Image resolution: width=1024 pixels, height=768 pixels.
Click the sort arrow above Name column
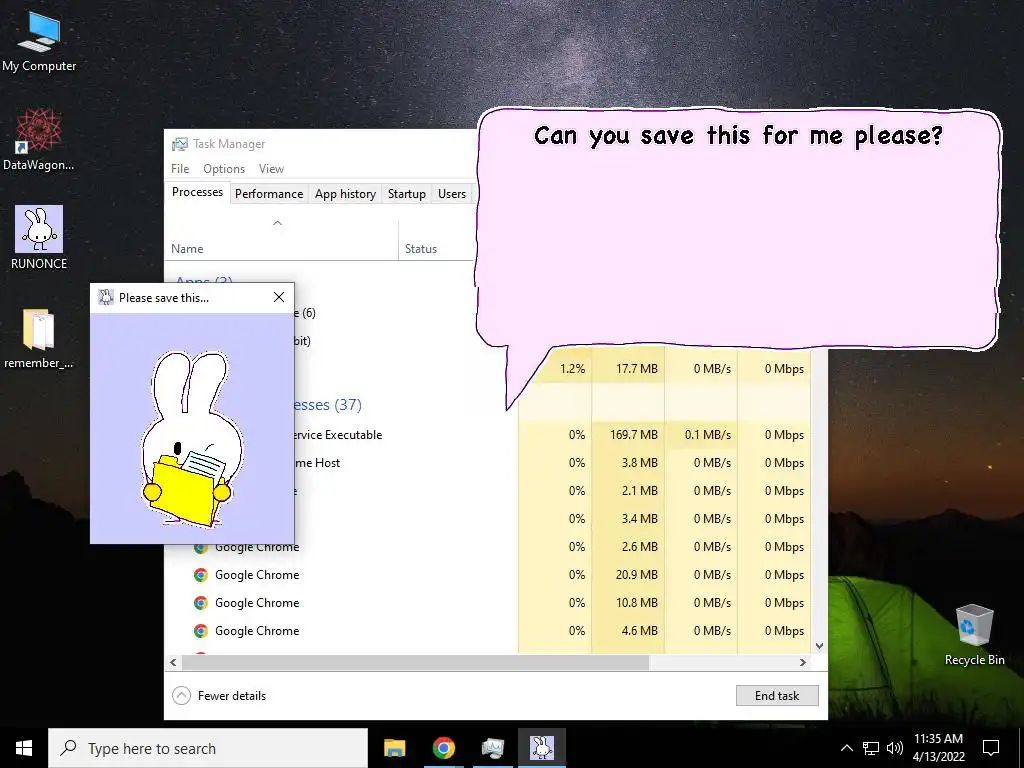(278, 223)
